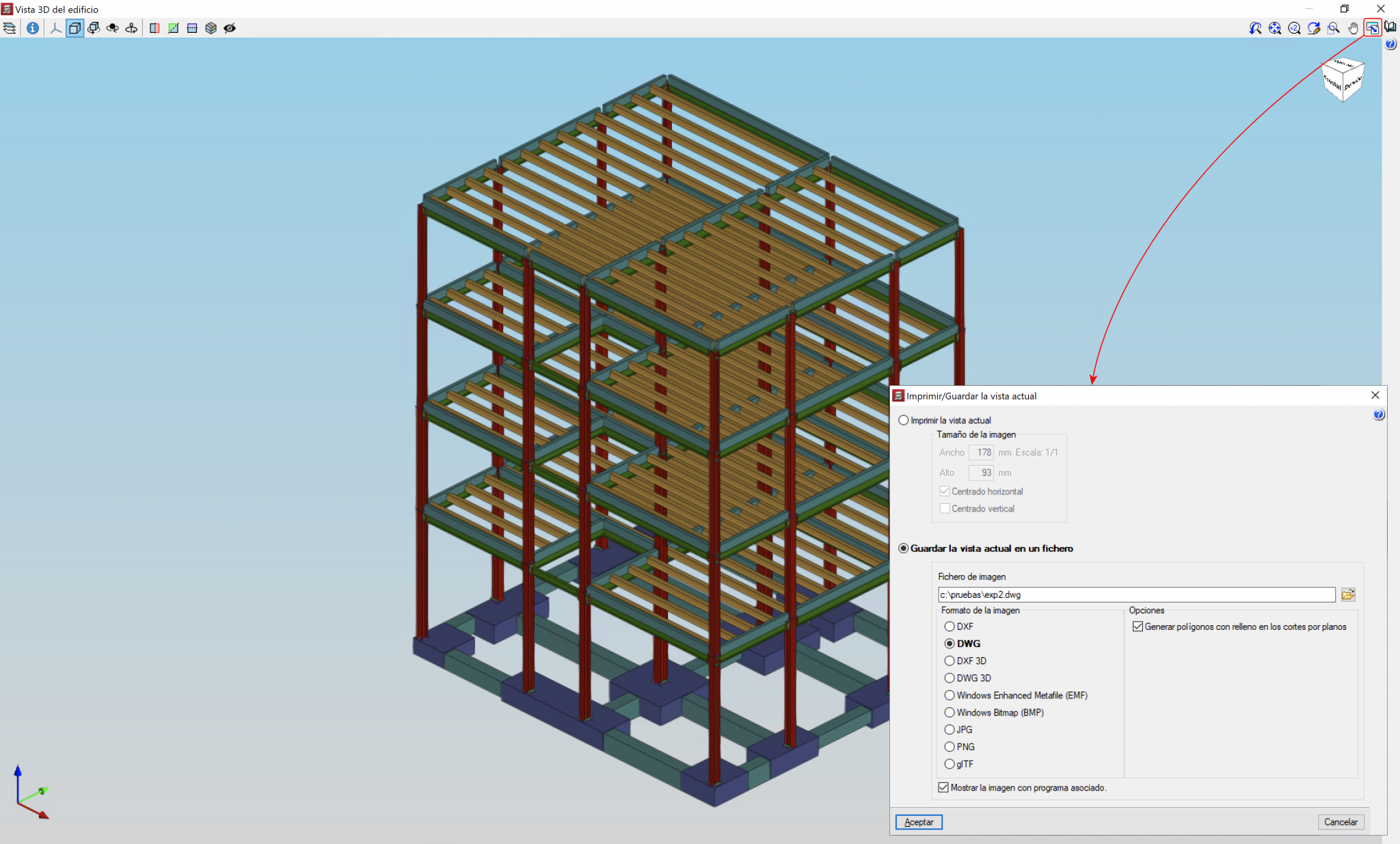This screenshot has width=1400, height=844.
Task: Open folder browser next to image file path
Action: click(1347, 594)
